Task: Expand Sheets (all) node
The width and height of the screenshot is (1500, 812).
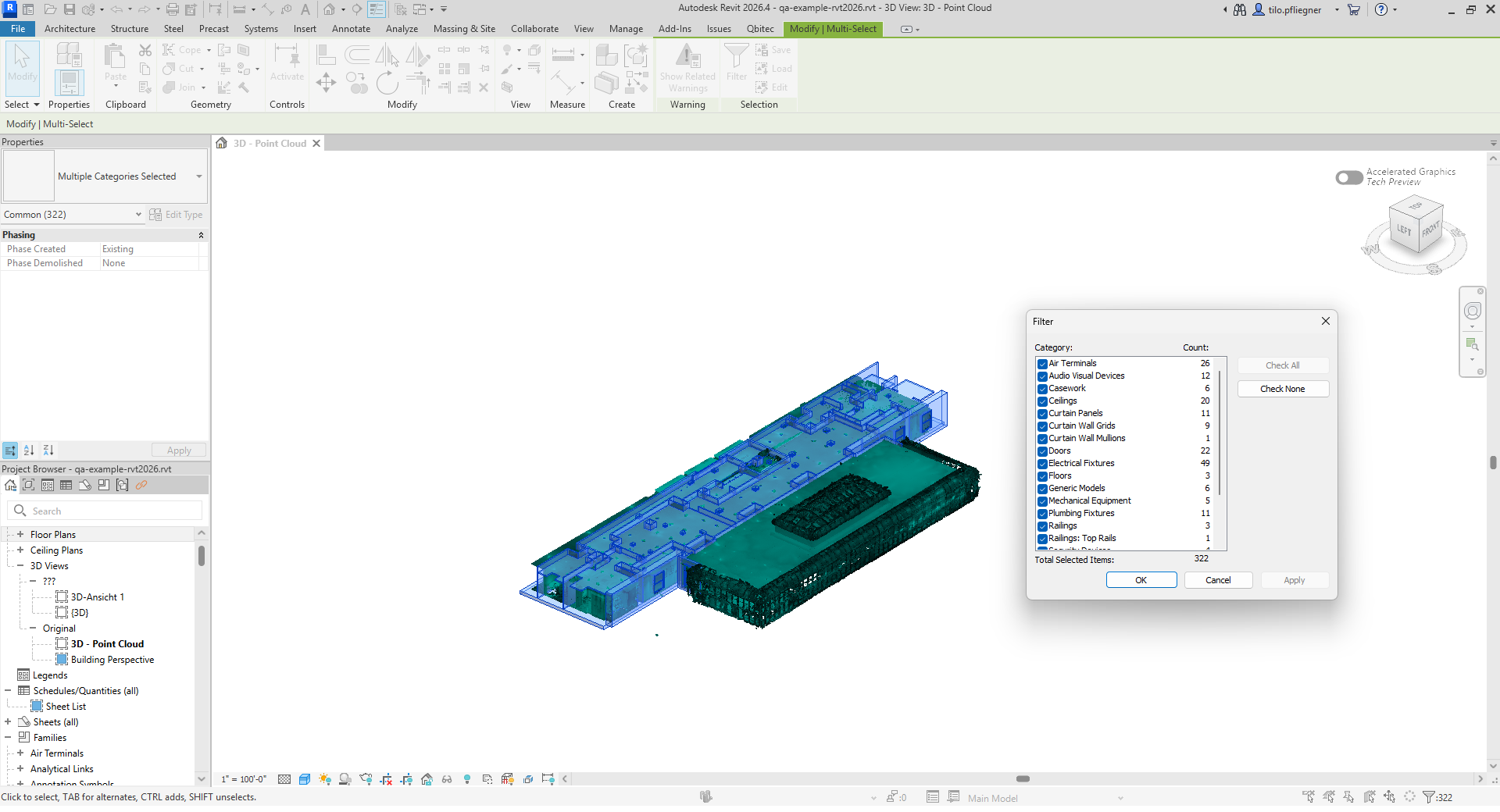Action: click(x=8, y=722)
